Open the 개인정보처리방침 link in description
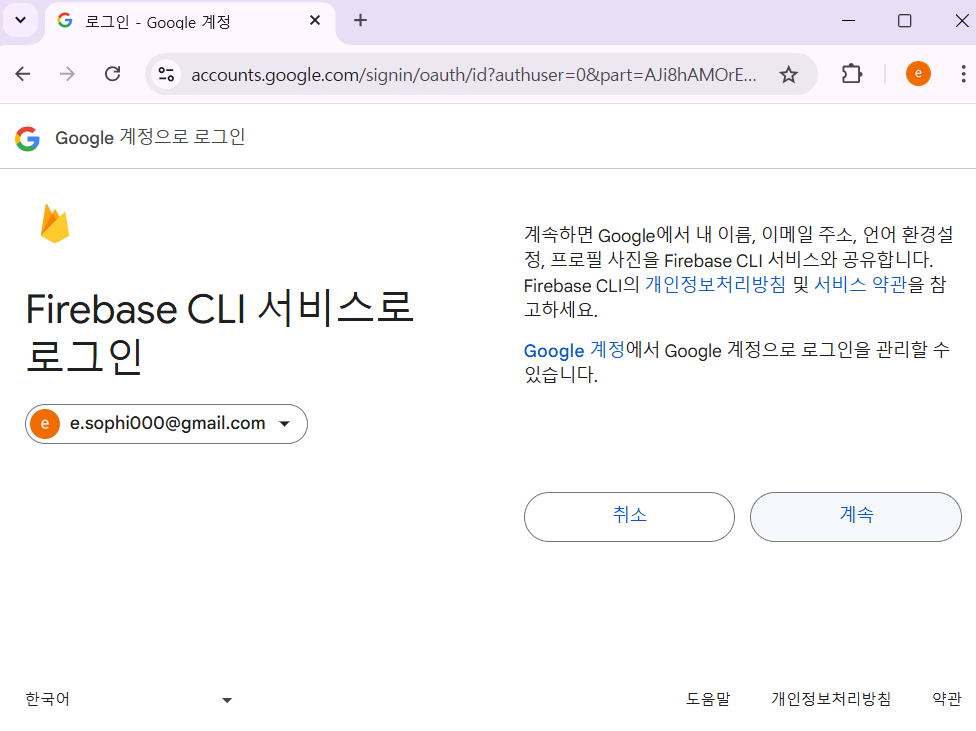The image size is (976, 731). [715, 285]
